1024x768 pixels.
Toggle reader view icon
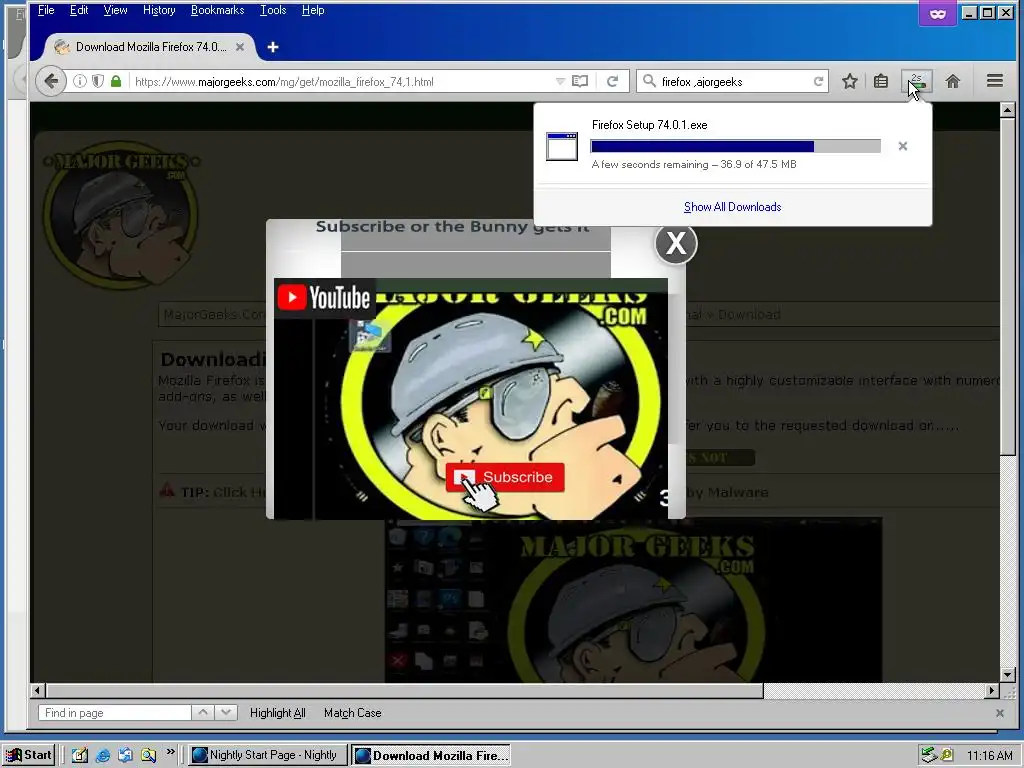580,81
